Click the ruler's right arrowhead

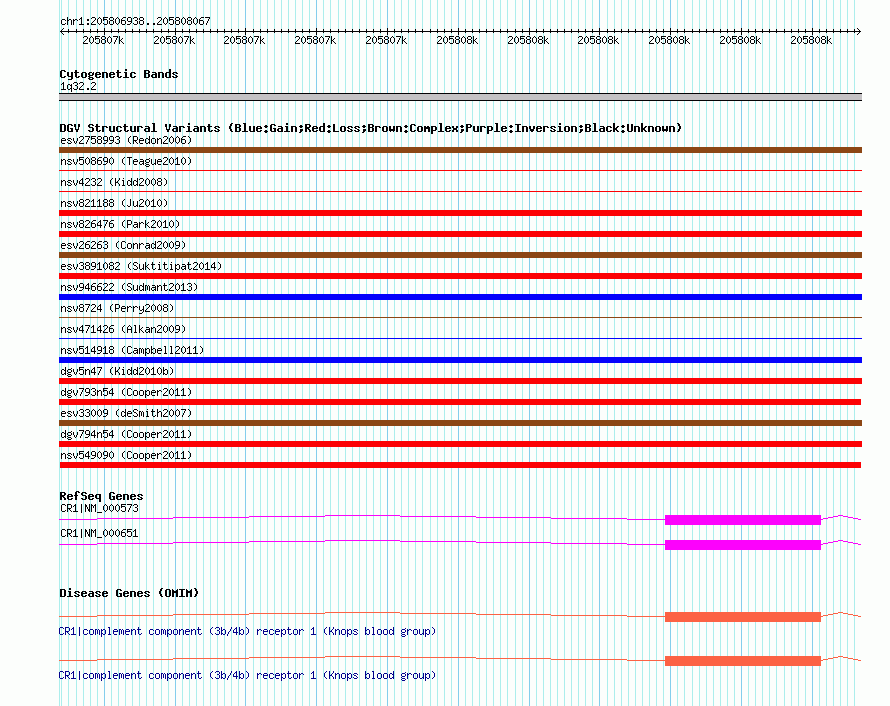pos(858,31)
